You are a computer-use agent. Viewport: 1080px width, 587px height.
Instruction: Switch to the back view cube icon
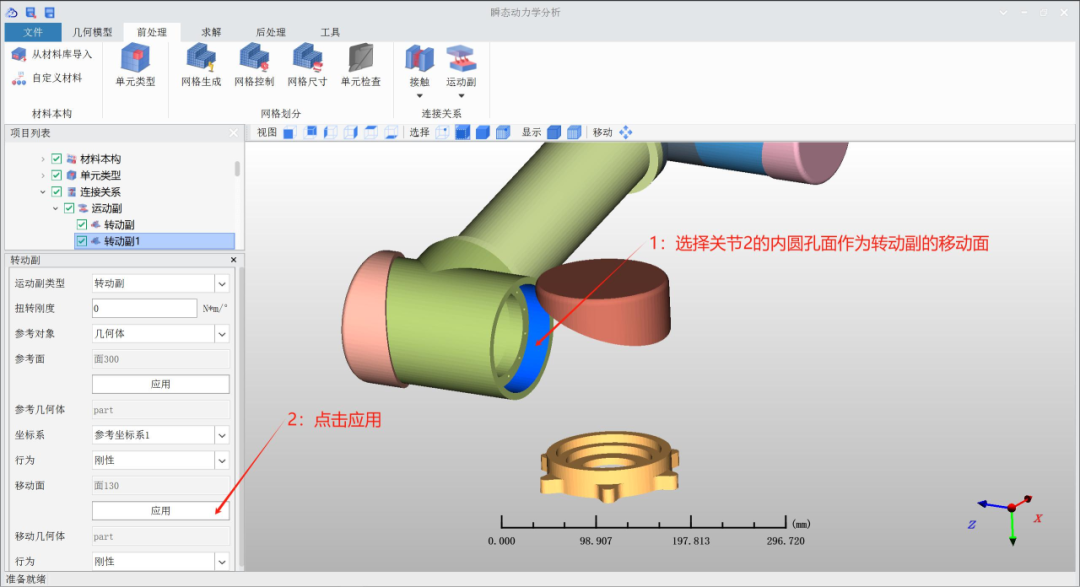pyautogui.click(x=311, y=132)
